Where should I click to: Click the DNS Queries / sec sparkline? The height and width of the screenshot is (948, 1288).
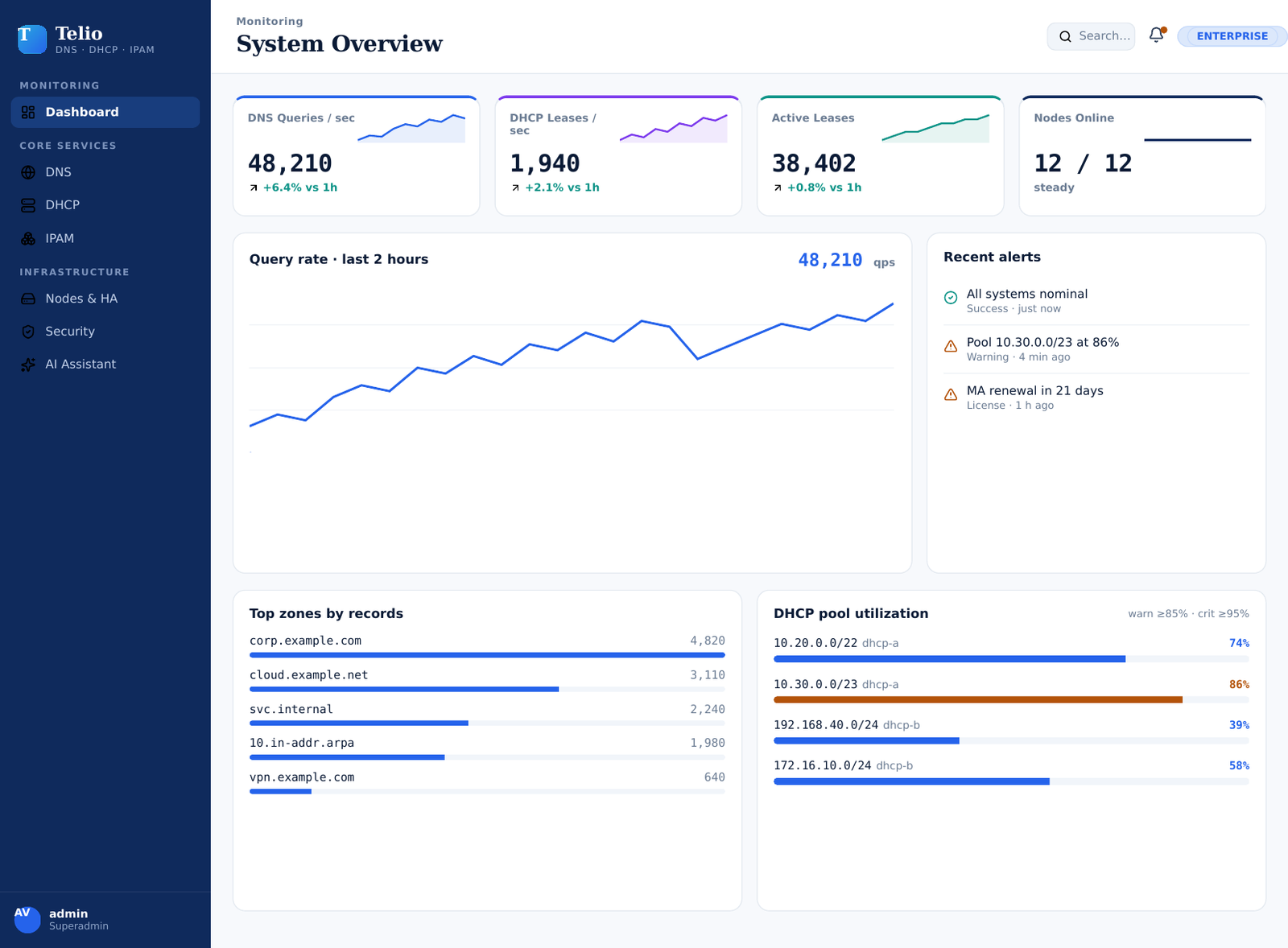(411, 128)
